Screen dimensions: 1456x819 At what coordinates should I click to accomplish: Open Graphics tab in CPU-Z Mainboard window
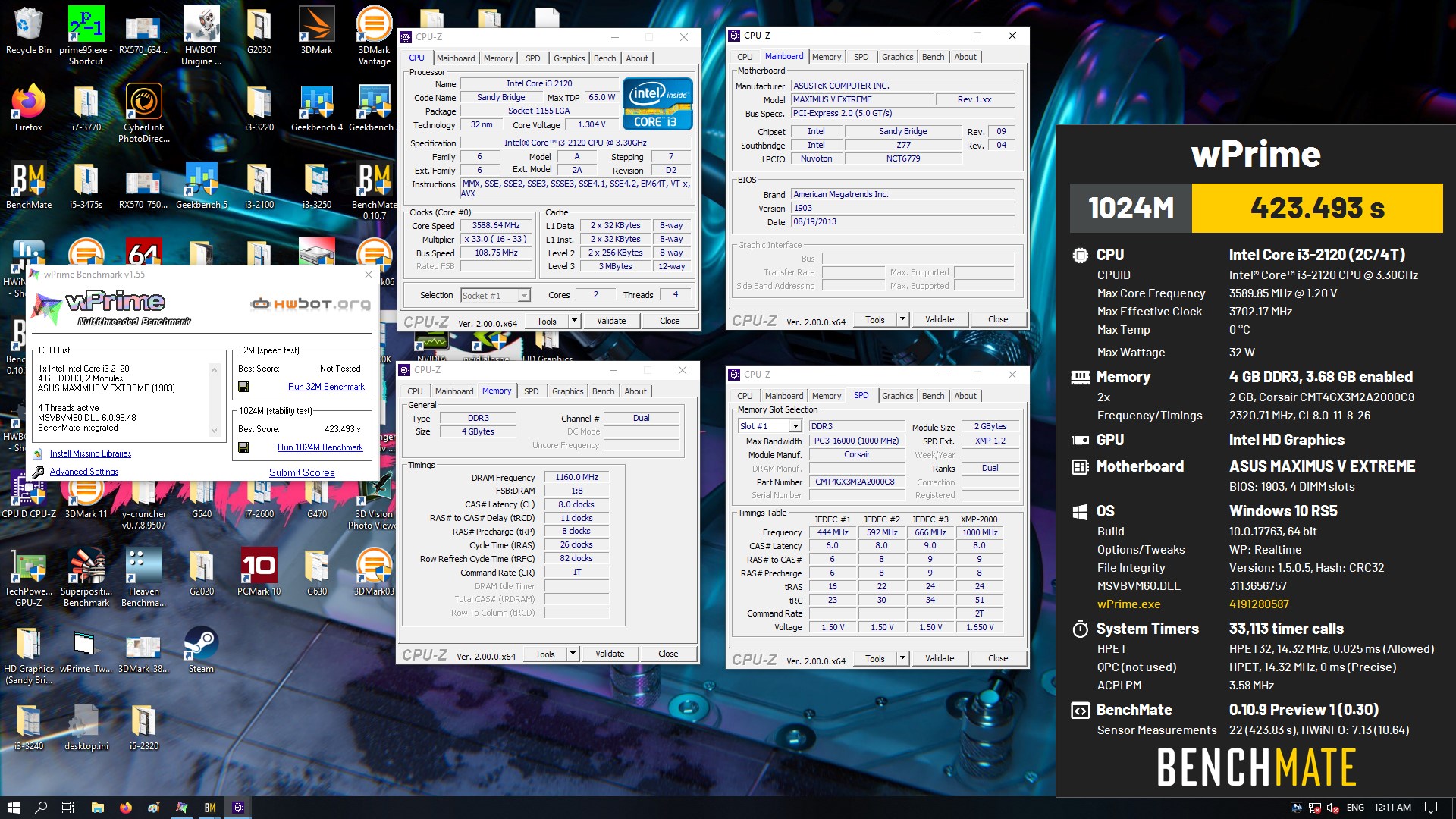click(897, 57)
